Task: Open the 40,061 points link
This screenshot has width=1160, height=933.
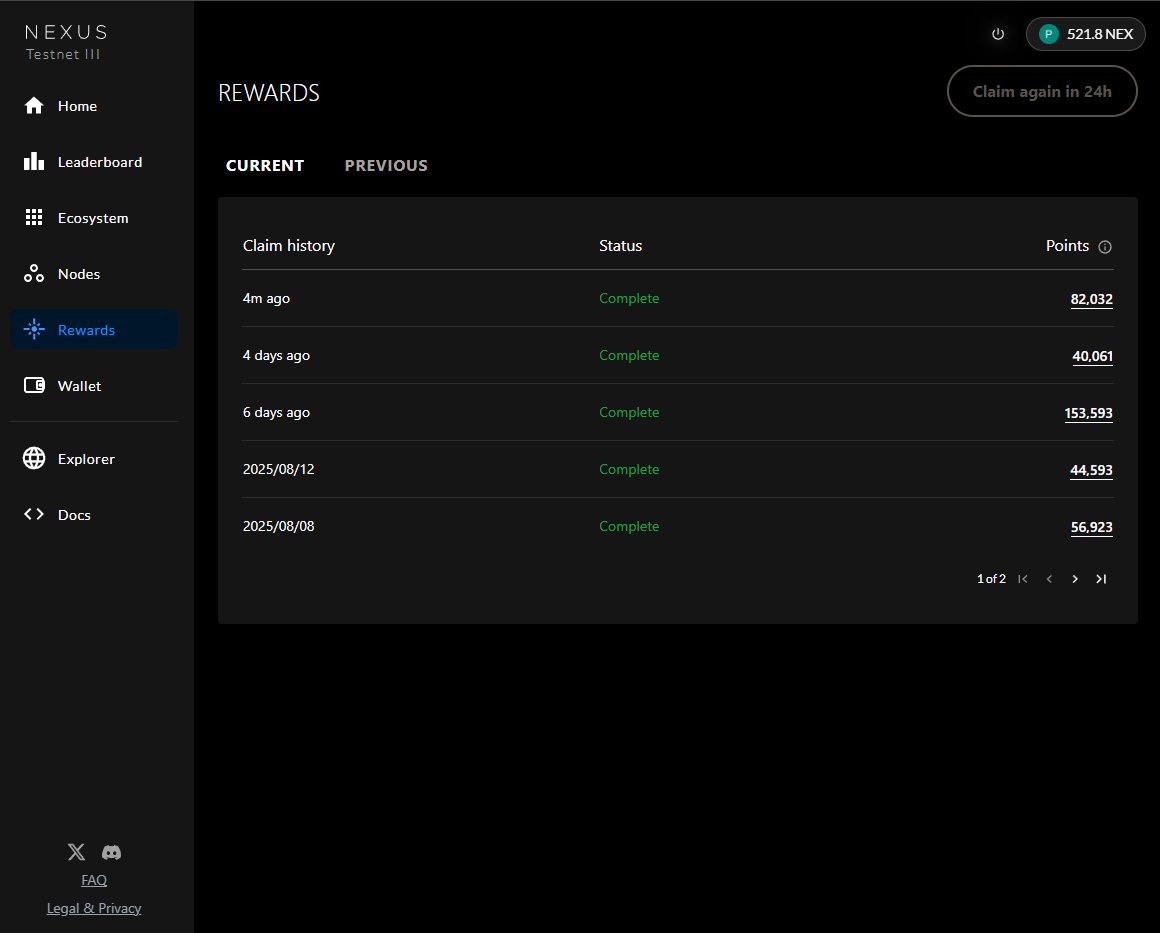Action: point(1092,356)
